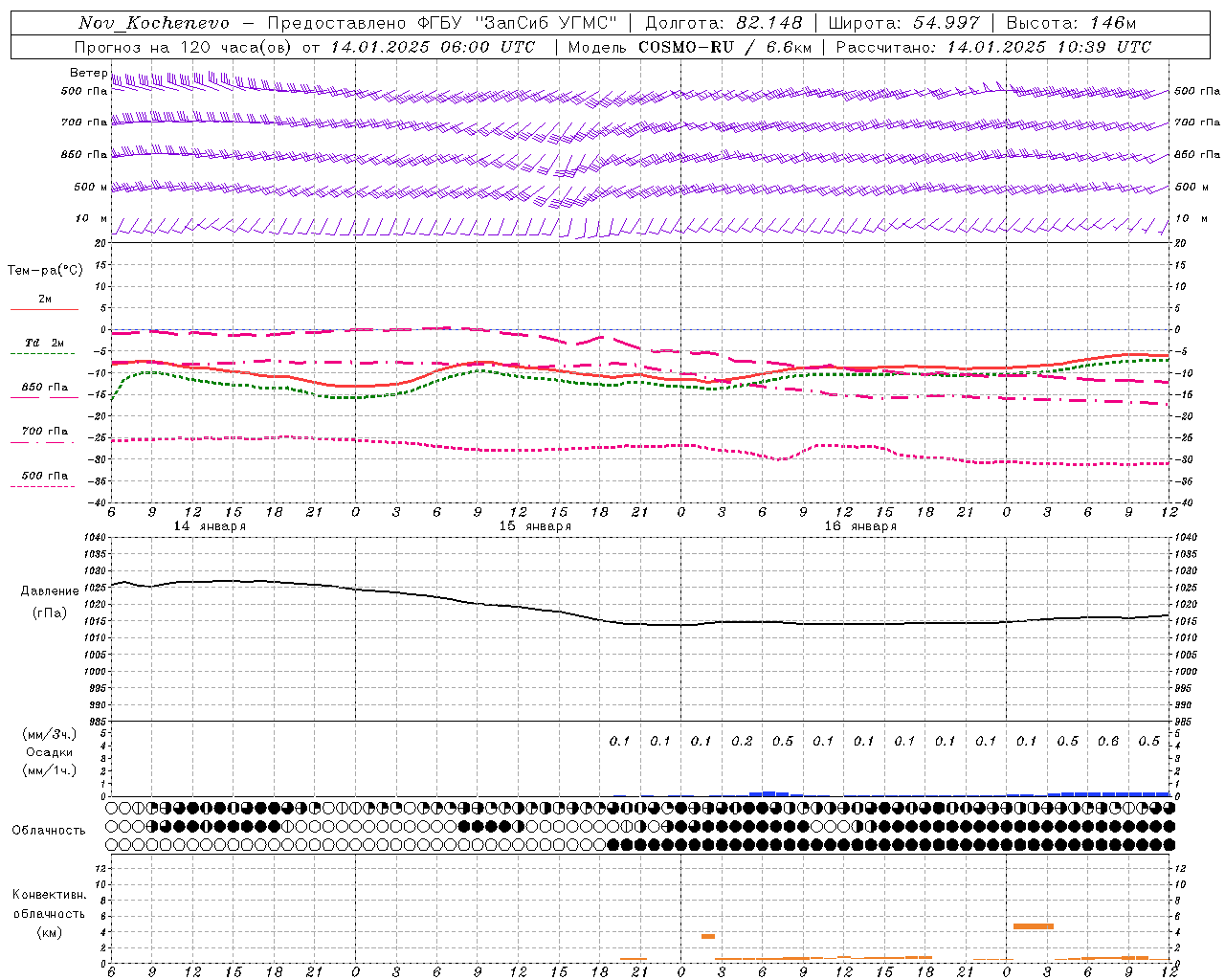Select the 'Тем-ра(°C)' temperature panel label

pyautogui.click(x=45, y=271)
